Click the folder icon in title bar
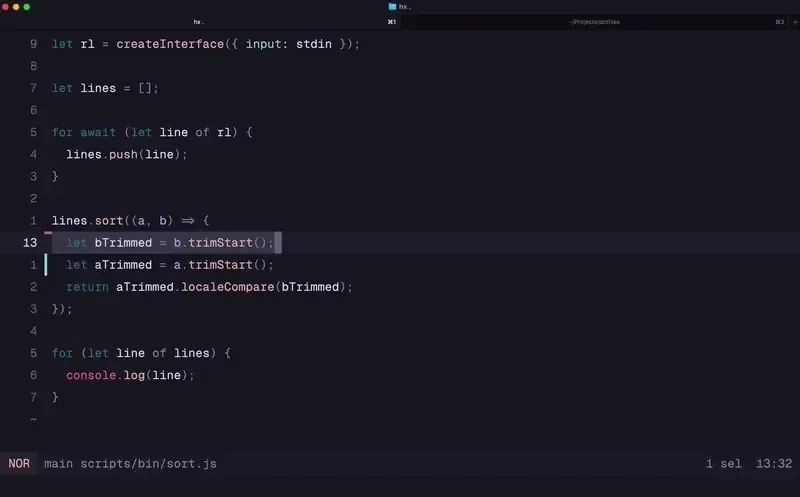Viewport: 800px width, 497px height. (x=393, y=6)
